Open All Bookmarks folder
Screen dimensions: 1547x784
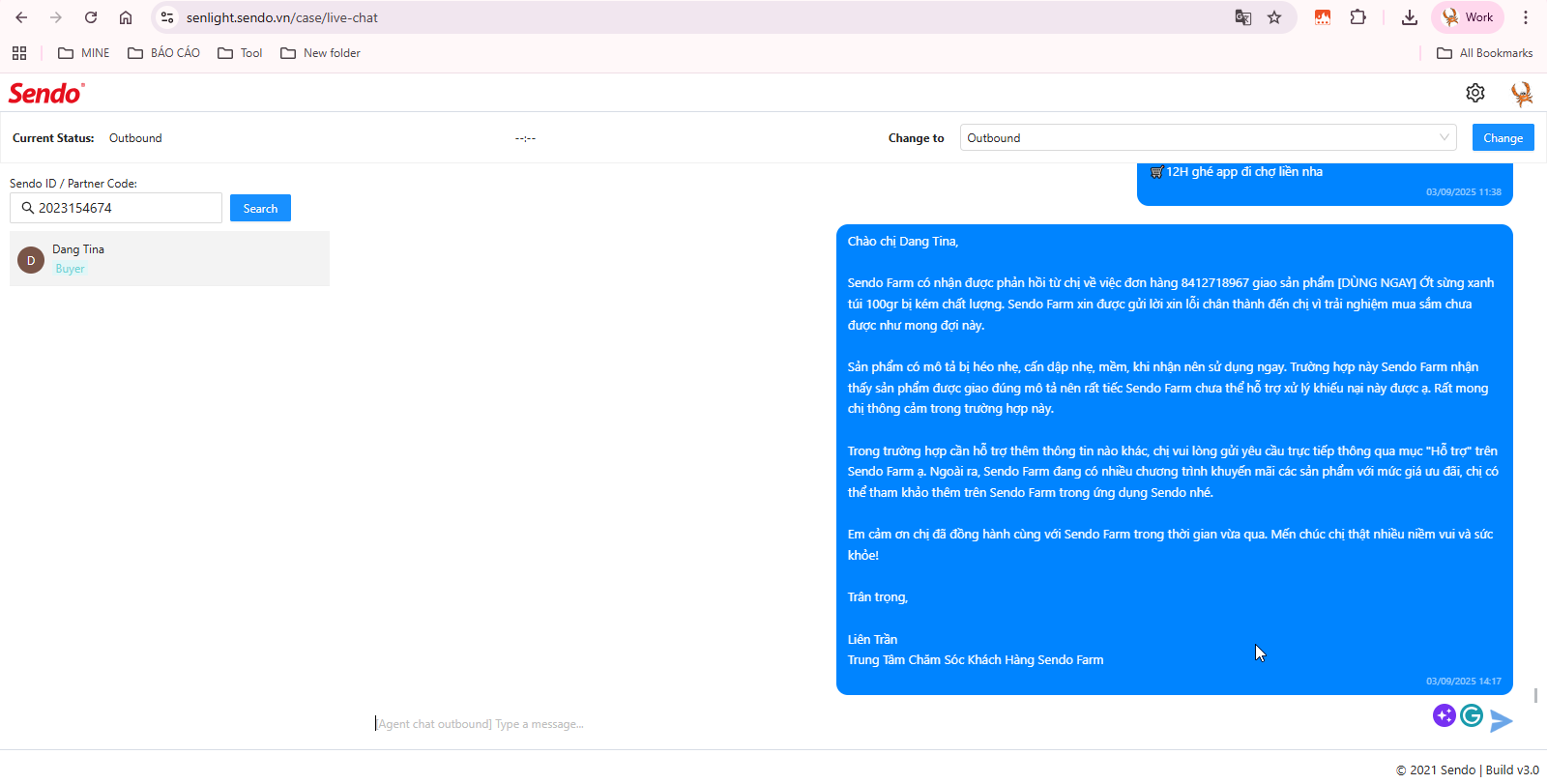click(x=1485, y=53)
